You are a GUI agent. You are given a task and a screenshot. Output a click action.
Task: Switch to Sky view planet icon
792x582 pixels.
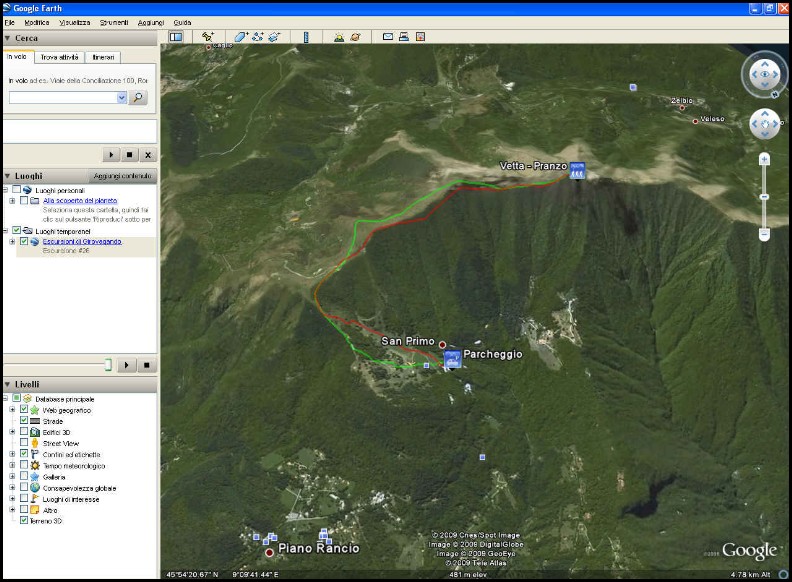point(356,36)
